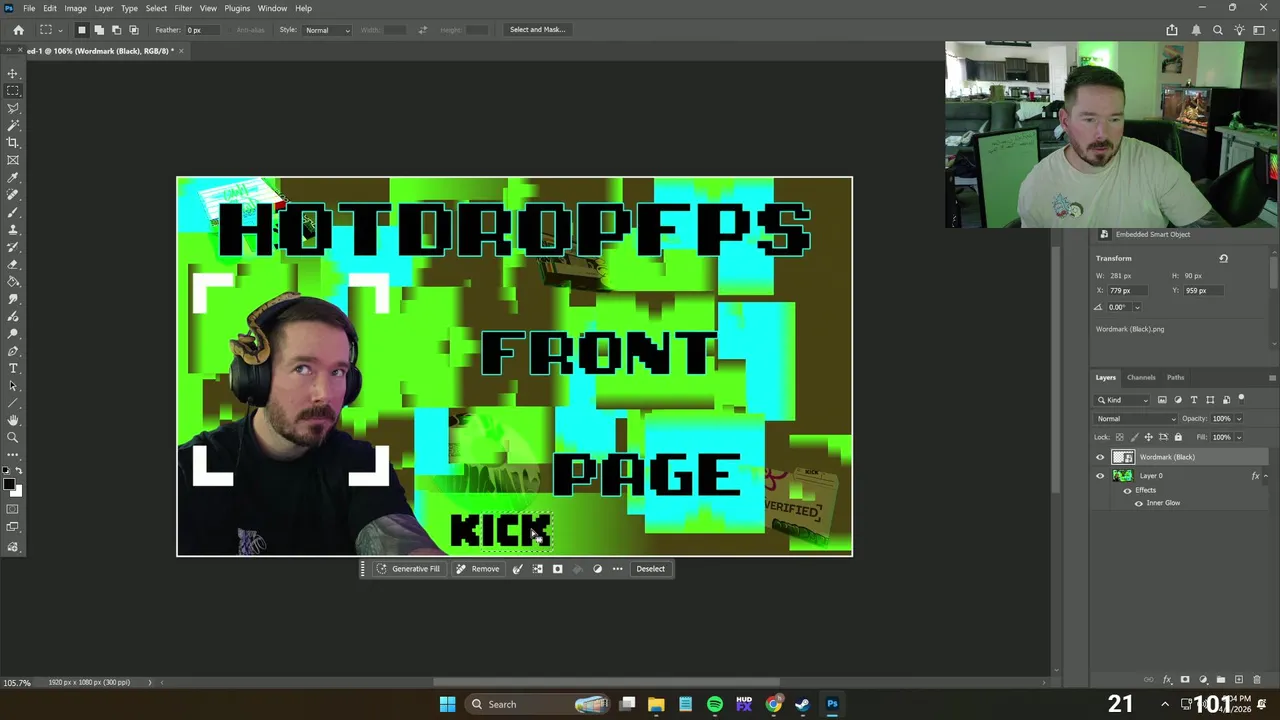
Task: Open the Search icon in Photoshop header
Action: pyautogui.click(x=1218, y=30)
